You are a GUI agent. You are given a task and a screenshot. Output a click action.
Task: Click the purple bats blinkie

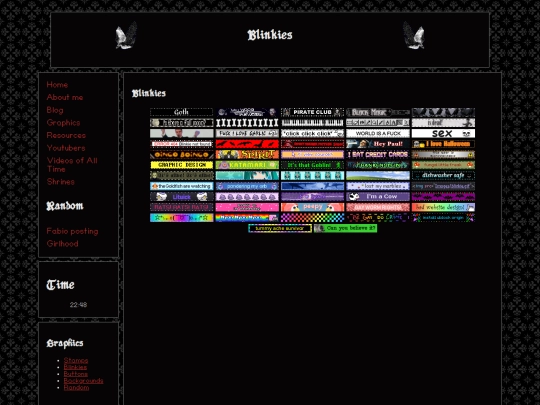[443, 197]
